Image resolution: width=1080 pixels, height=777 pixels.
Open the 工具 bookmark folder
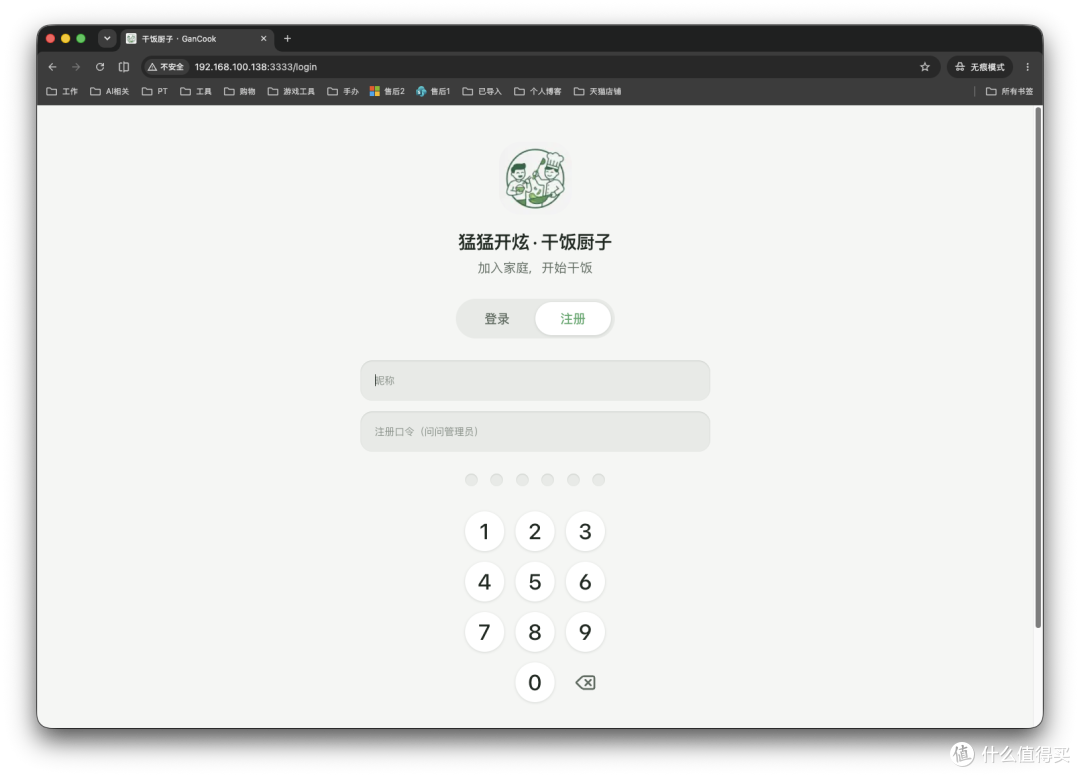196,91
